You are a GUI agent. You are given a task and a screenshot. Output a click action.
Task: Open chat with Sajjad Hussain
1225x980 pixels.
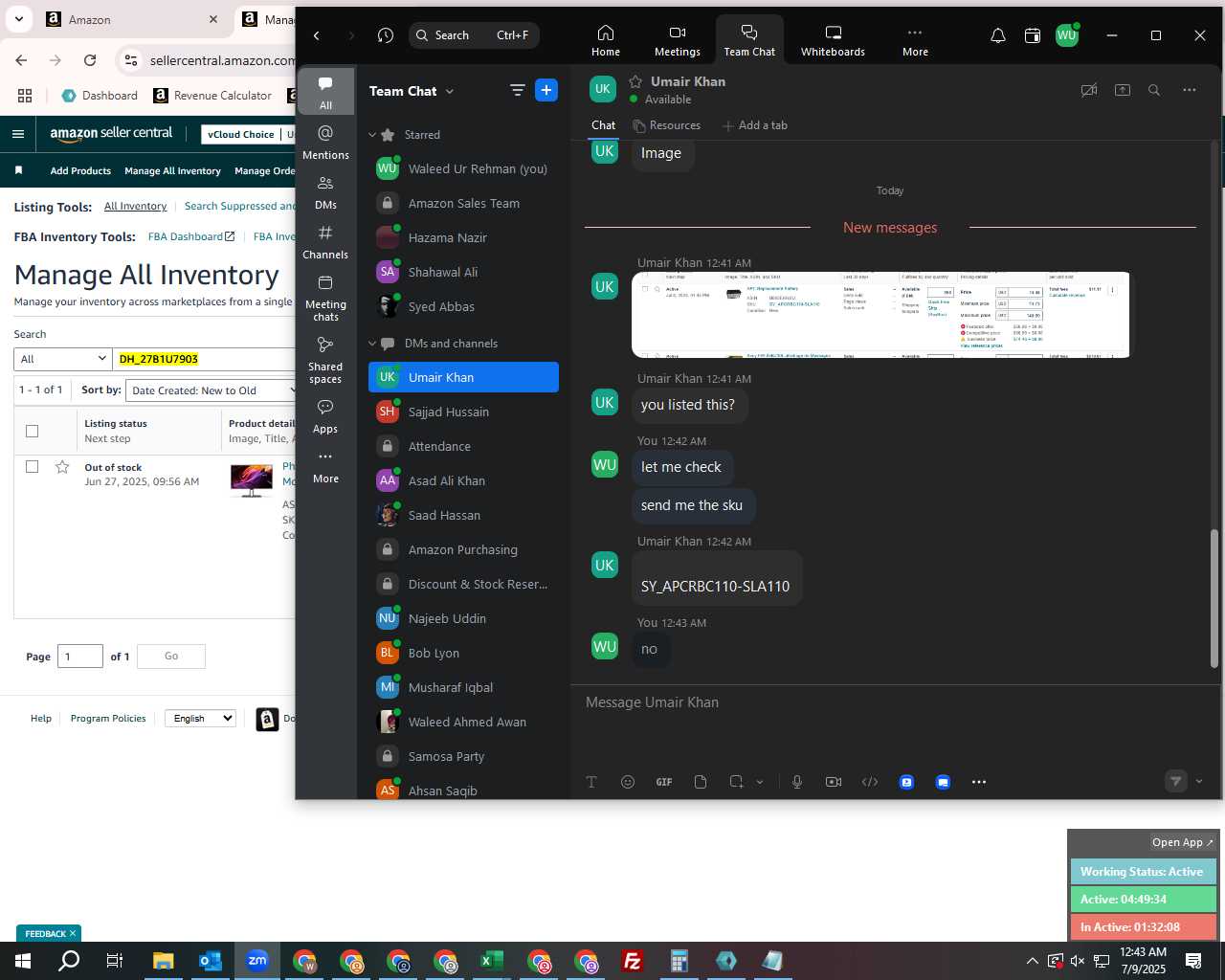[x=463, y=412]
